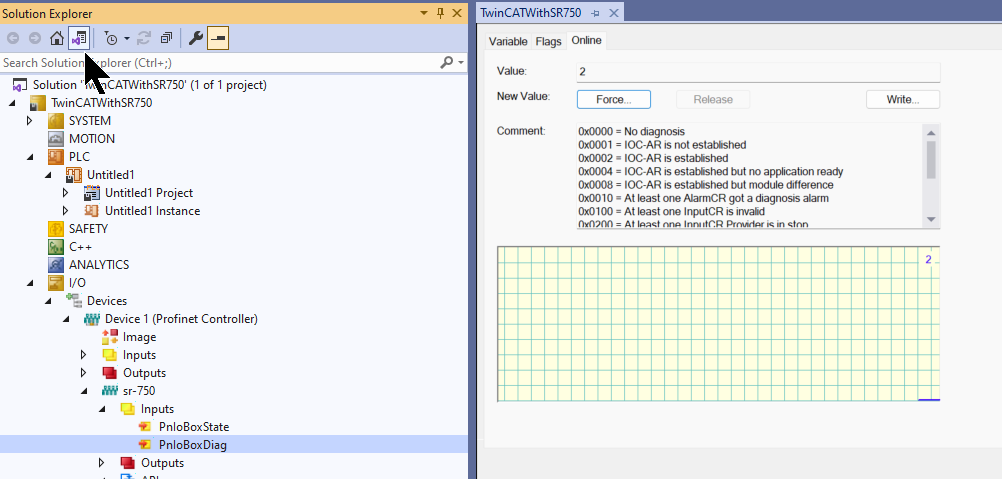
Task: Select the sr-750 device icon
Action: (110, 391)
